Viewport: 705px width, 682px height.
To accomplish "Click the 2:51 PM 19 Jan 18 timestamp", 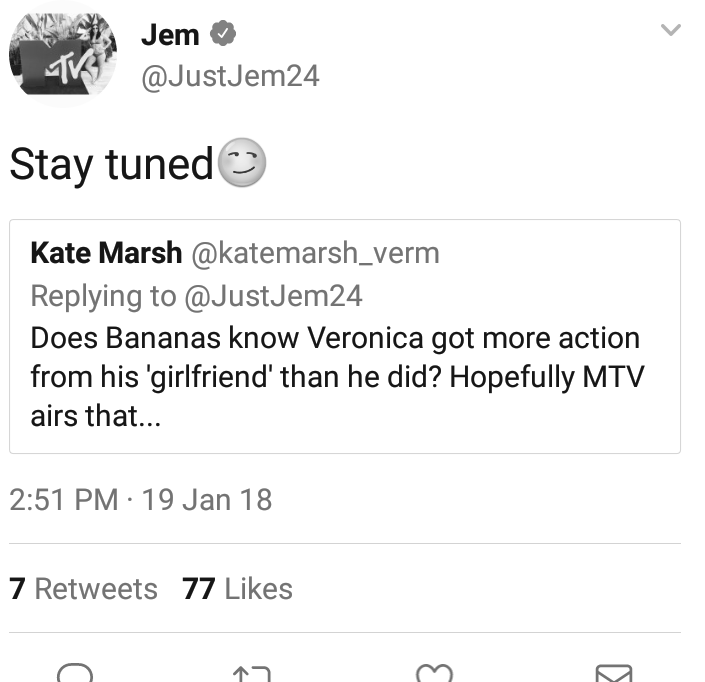I will pyautogui.click(x=141, y=500).
